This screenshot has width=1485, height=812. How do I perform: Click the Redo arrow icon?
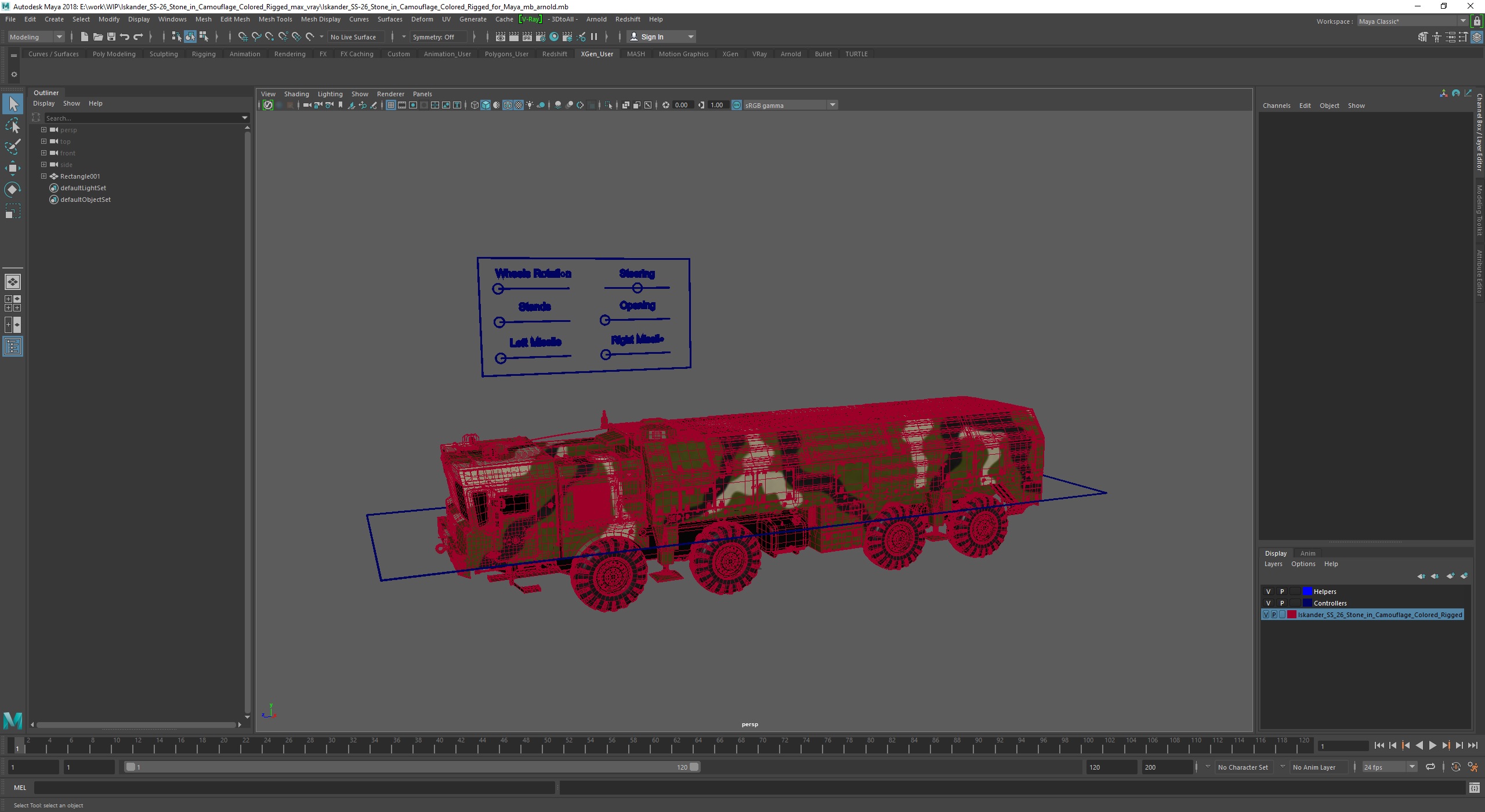point(137,37)
